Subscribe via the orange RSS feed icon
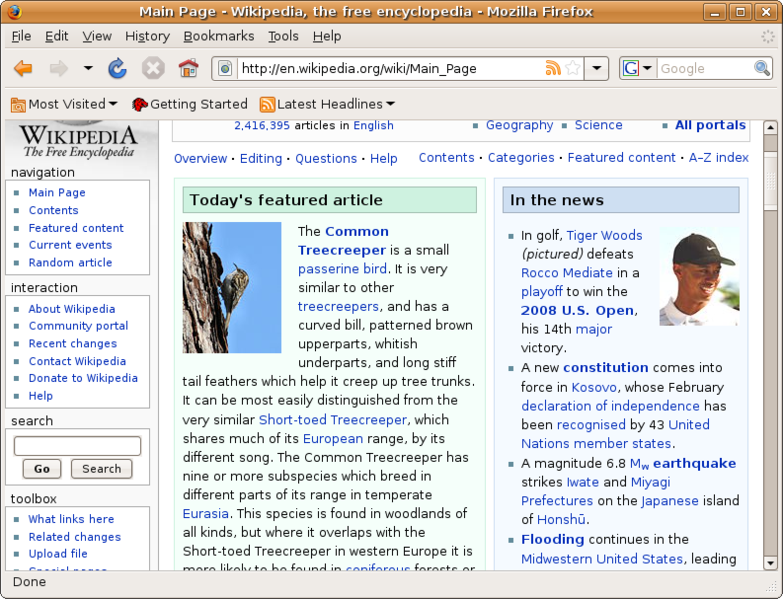 (553, 68)
